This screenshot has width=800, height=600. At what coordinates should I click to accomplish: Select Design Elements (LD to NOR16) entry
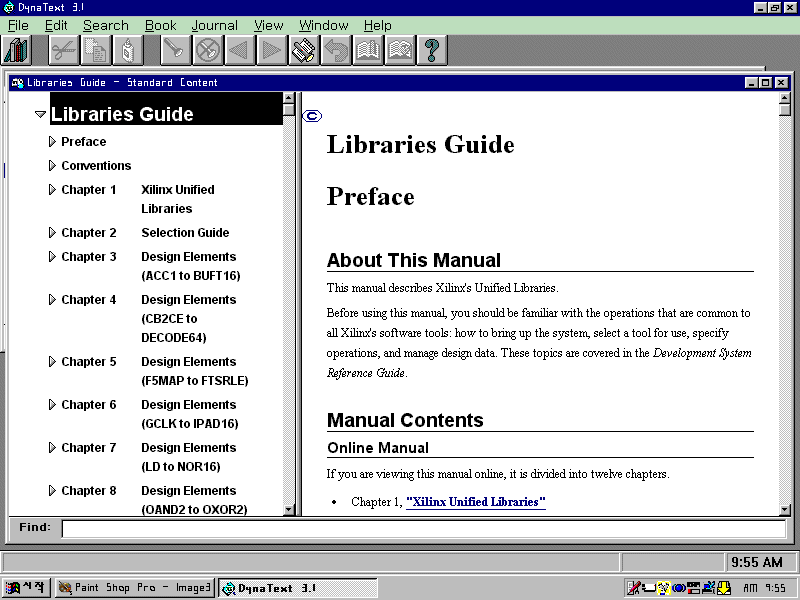coord(189,457)
